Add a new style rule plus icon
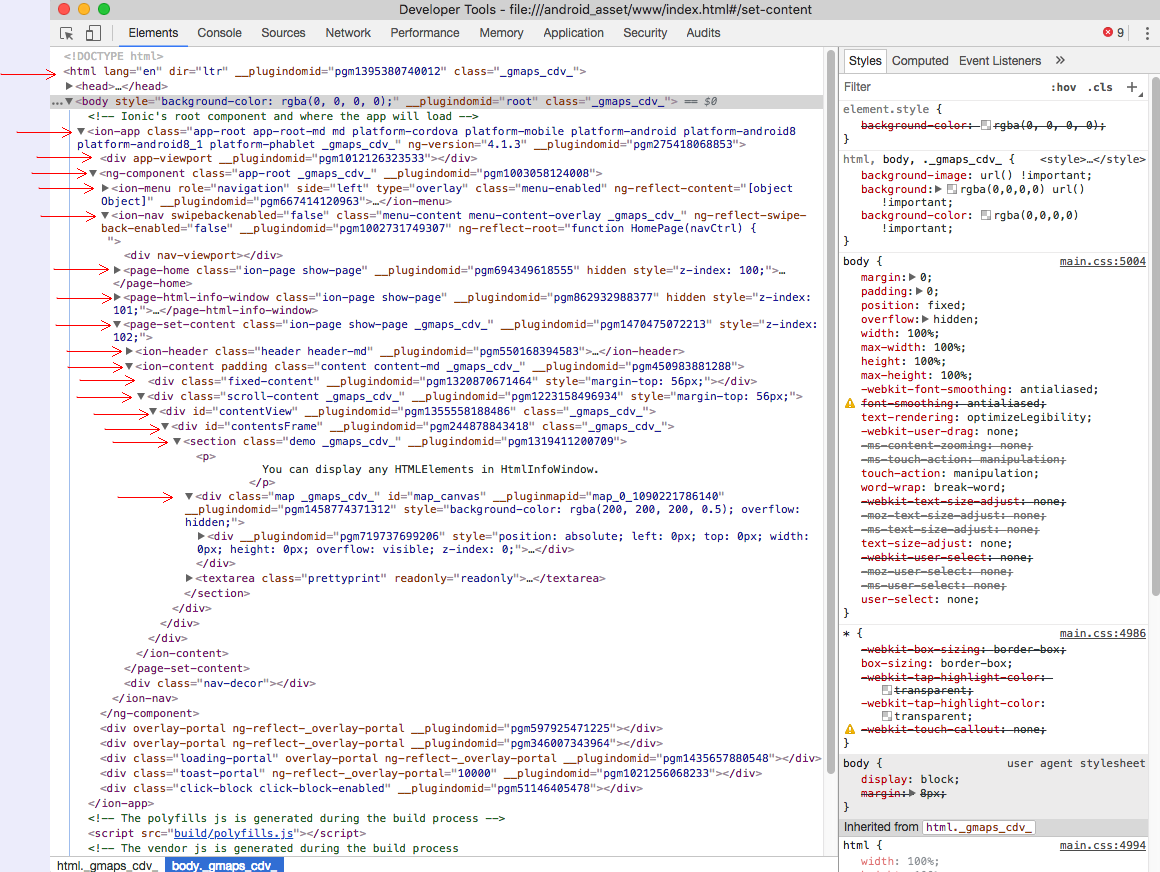 1132,87
